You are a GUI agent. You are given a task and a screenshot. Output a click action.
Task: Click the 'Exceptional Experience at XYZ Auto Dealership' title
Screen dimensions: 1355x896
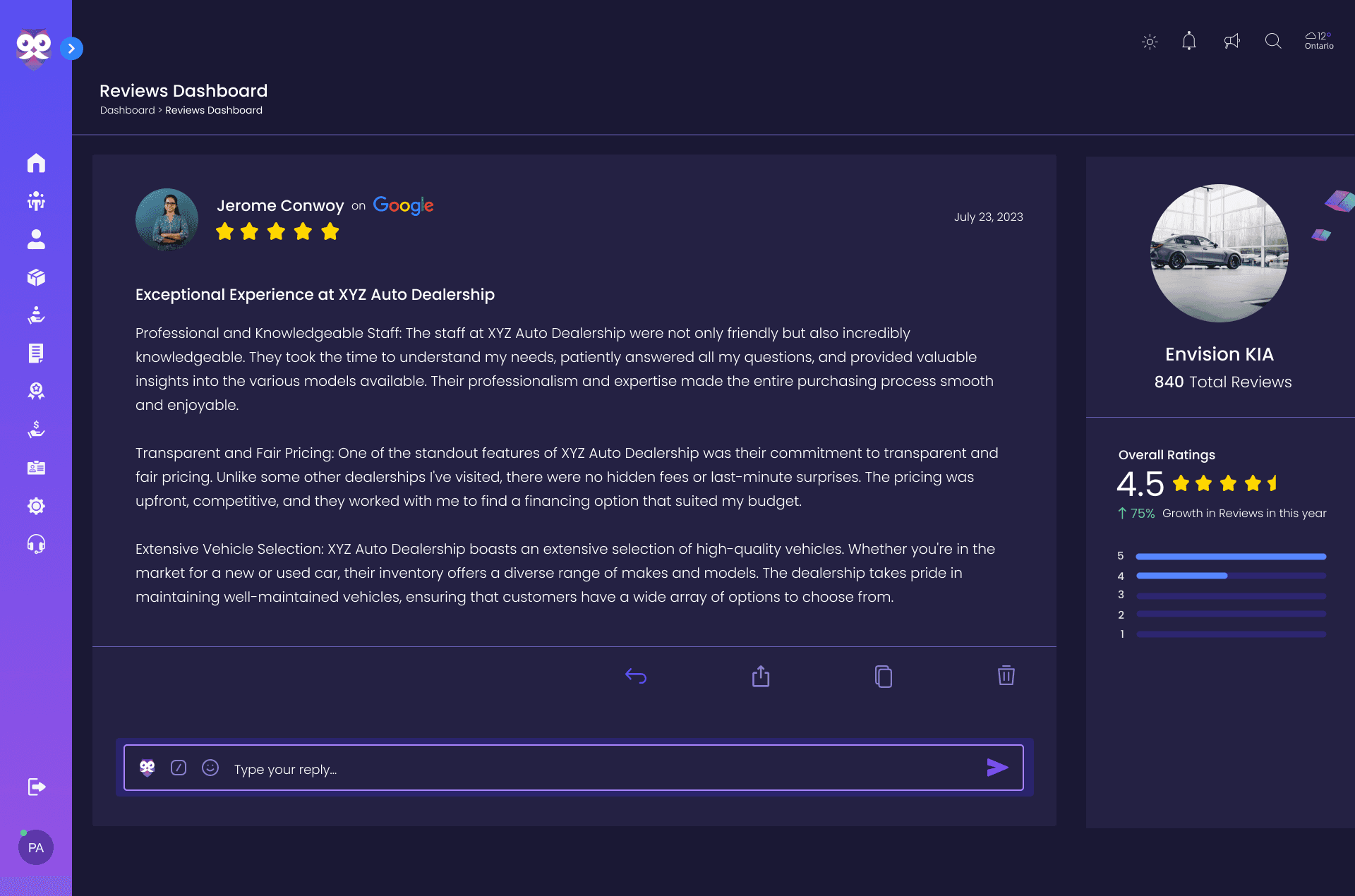point(315,294)
